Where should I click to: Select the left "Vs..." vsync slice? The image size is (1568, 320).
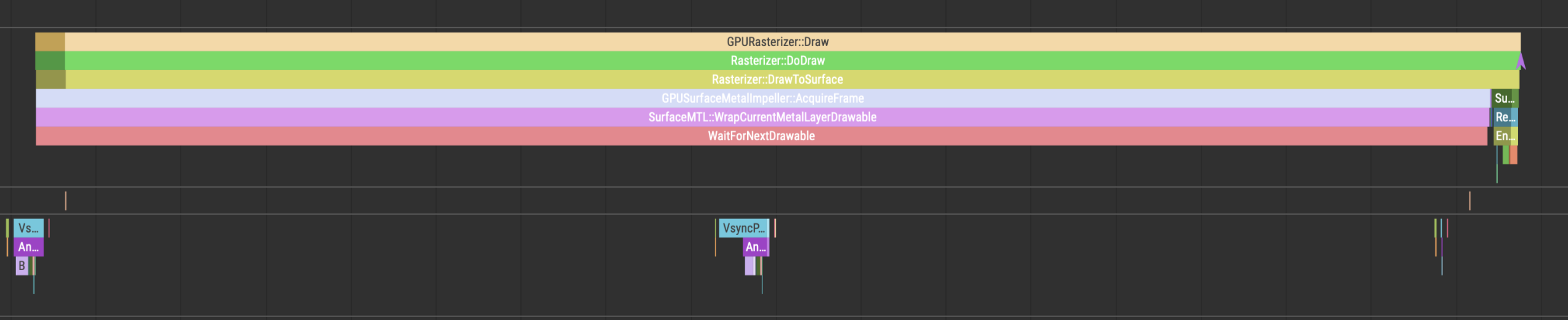[x=28, y=228]
